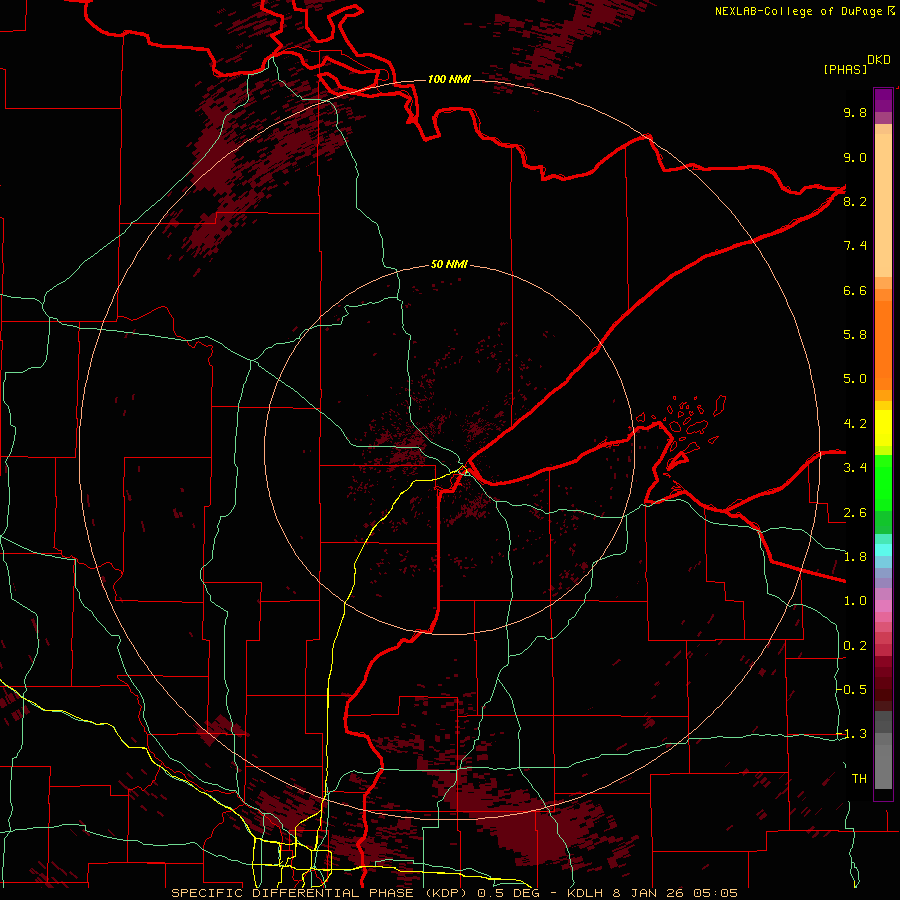Click the 2.6 scale value
The width and height of the screenshot is (900, 900).
coord(855,513)
